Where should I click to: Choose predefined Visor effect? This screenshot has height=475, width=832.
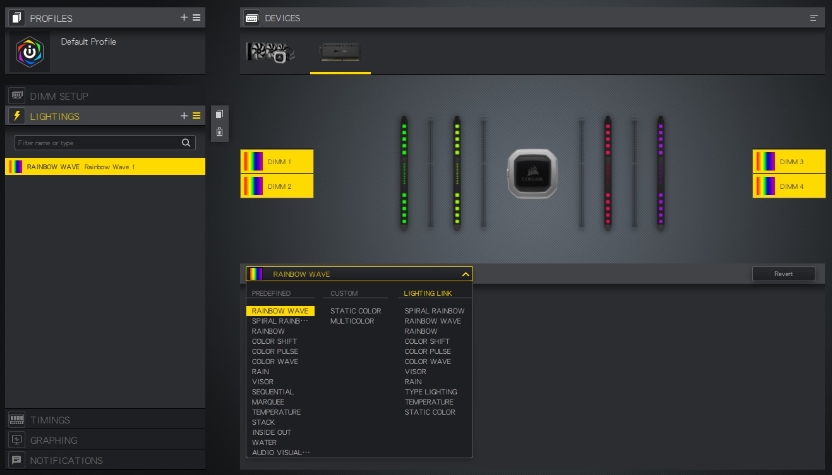click(263, 382)
